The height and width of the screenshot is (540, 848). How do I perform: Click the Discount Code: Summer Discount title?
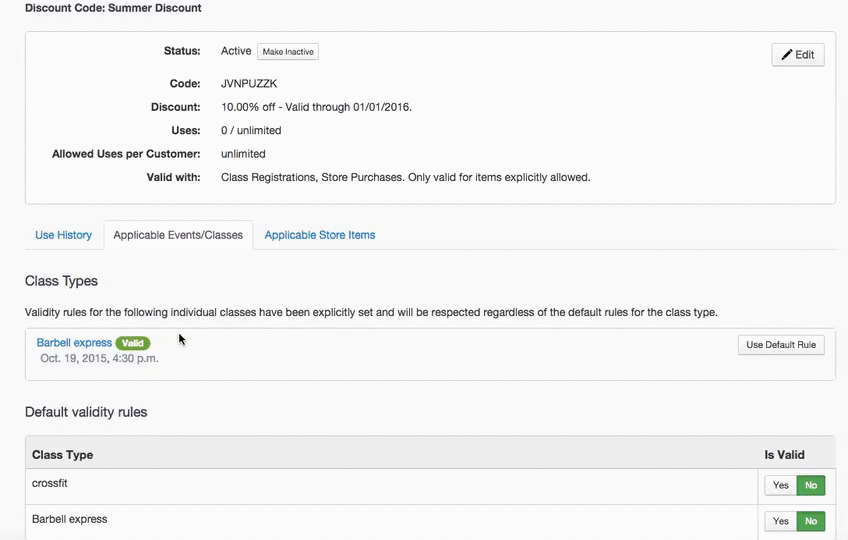(113, 8)
